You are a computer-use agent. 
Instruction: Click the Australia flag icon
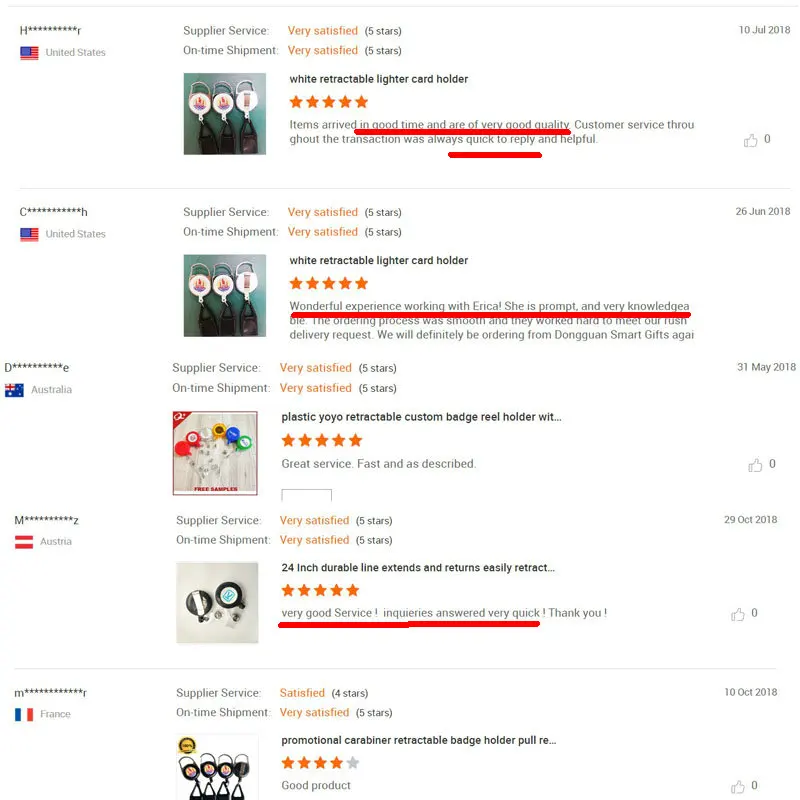14,390
